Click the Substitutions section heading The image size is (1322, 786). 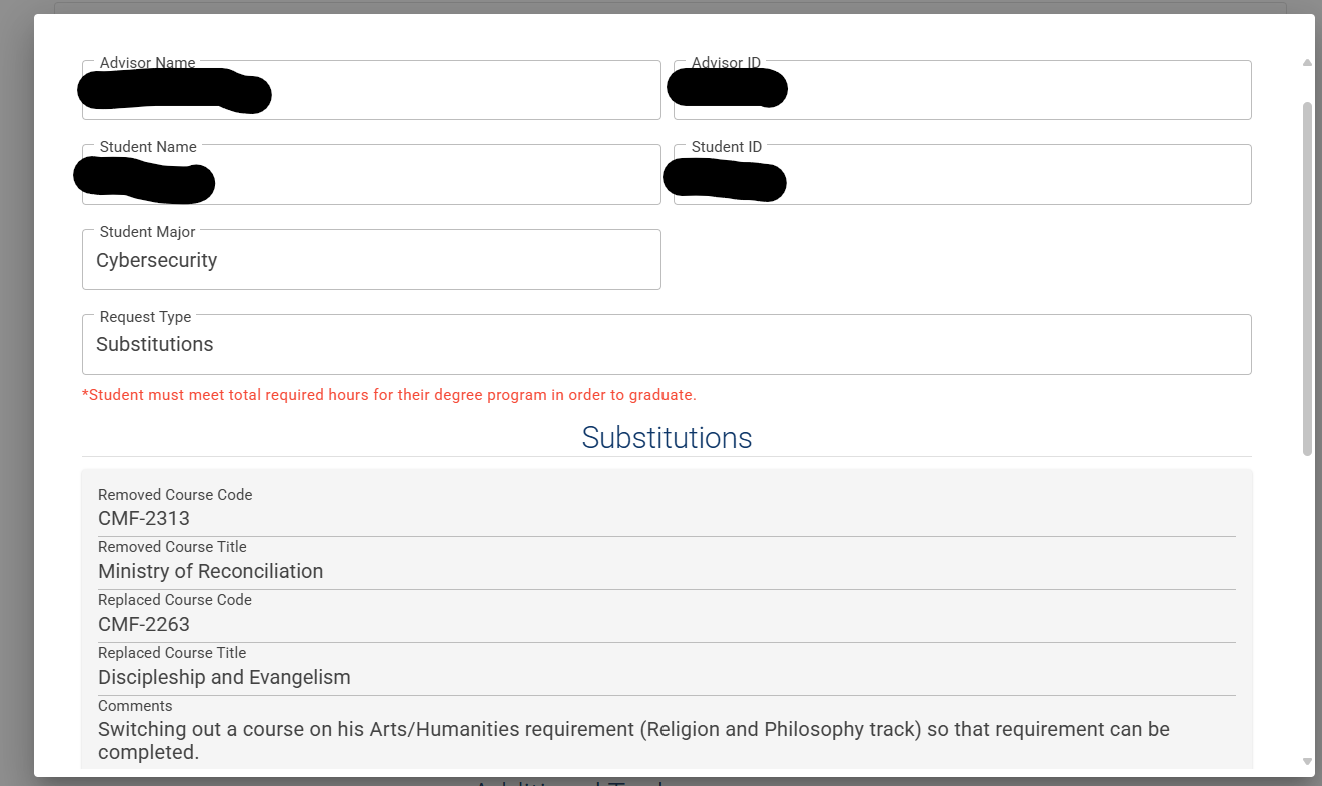click(x=667, y=438)
